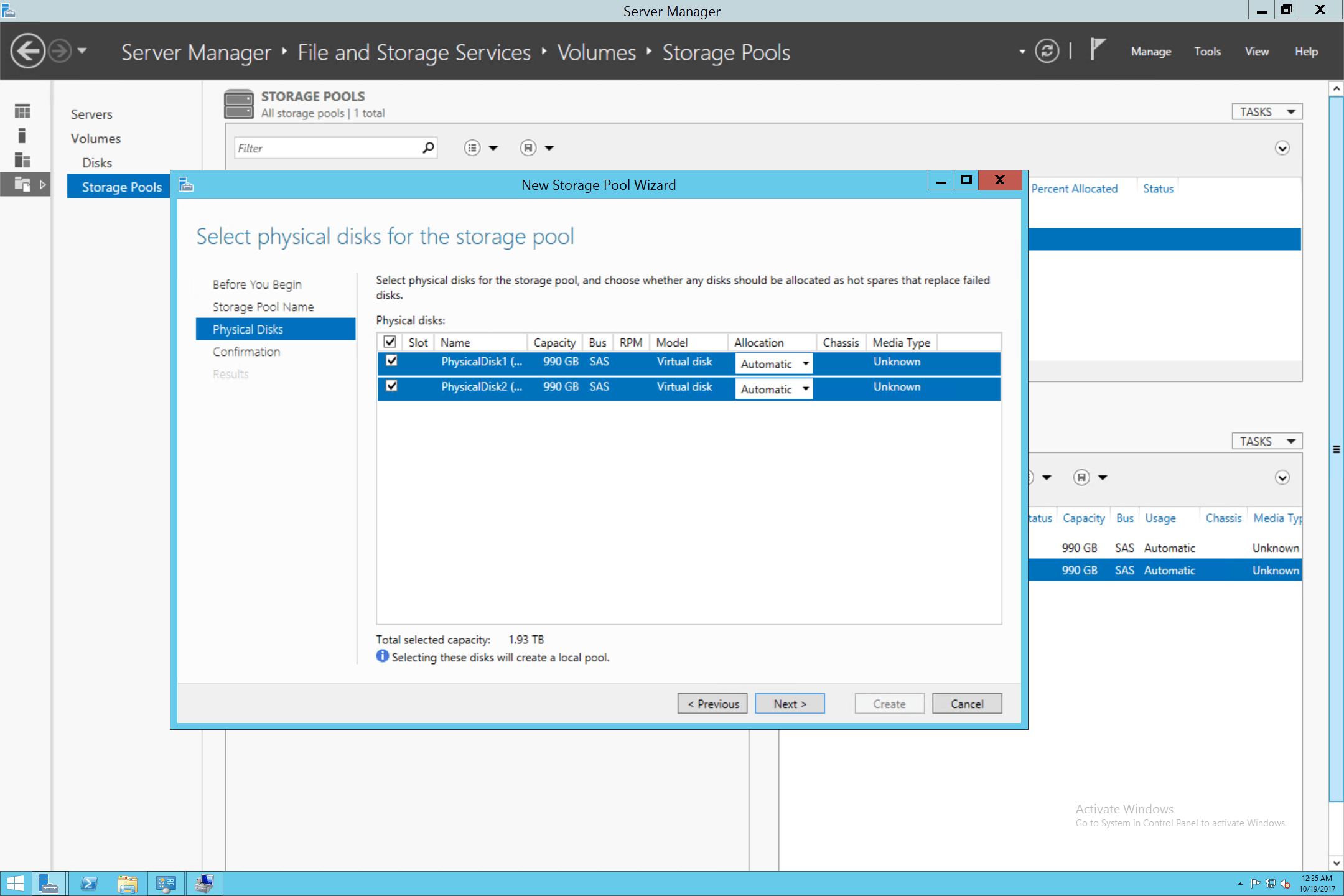Type a filter in the Filter search box
This screenshot has height=896, width=1344.
point(324,147)
